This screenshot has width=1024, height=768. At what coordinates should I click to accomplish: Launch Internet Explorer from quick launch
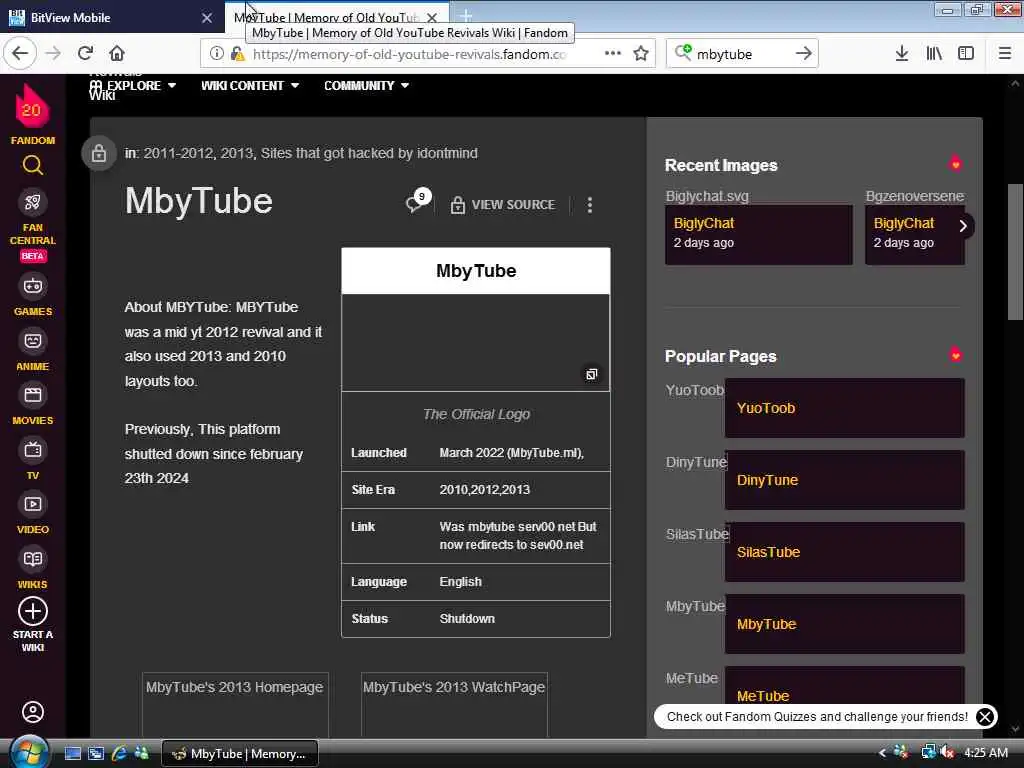tap(120, 754)
